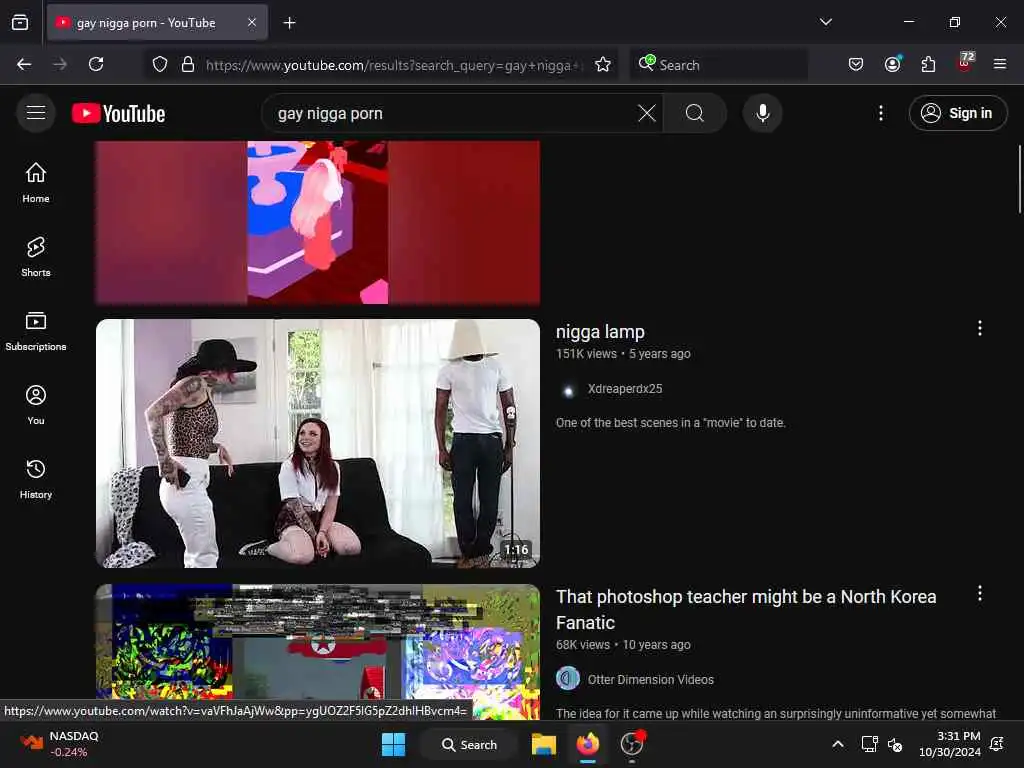Open the notification bell icon
Image resolution: width=1024 pixels, height=768 pixels.
(x=997, y=744)
